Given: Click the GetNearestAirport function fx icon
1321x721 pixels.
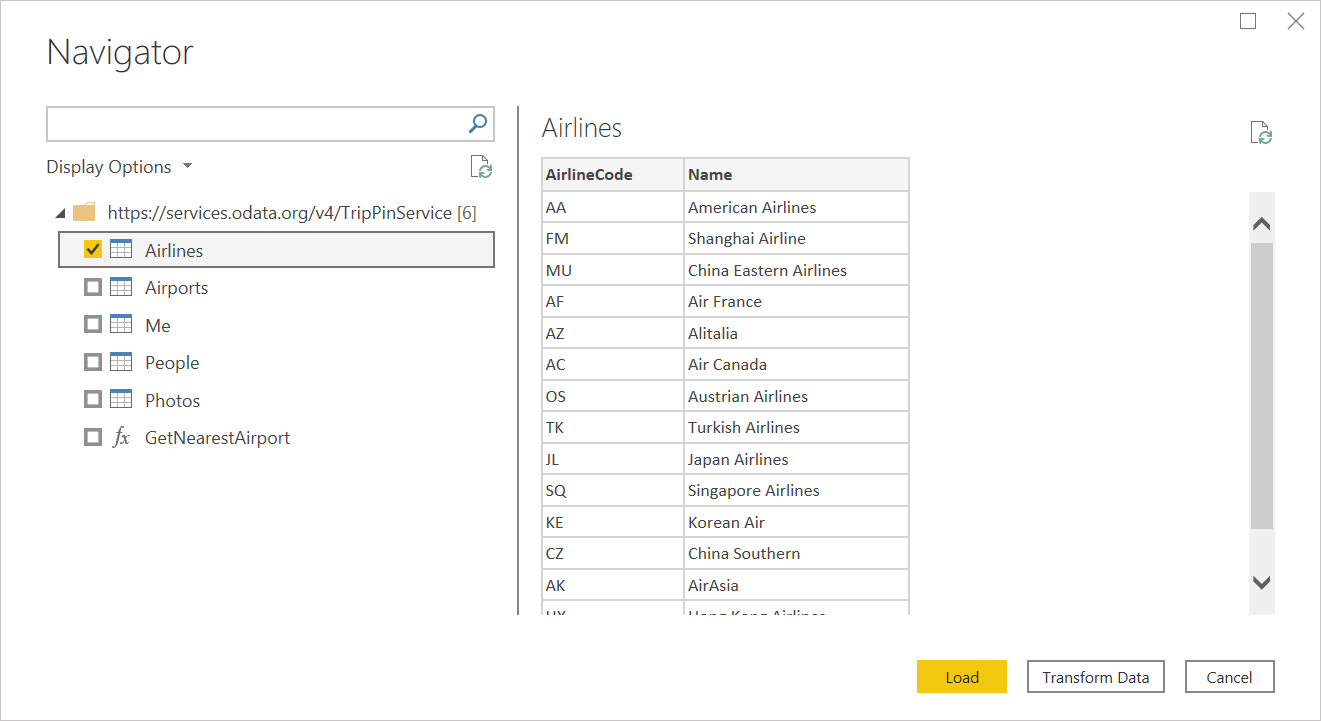Looking at the screenshot, I should pyautogui.click(x=121, y=438).
